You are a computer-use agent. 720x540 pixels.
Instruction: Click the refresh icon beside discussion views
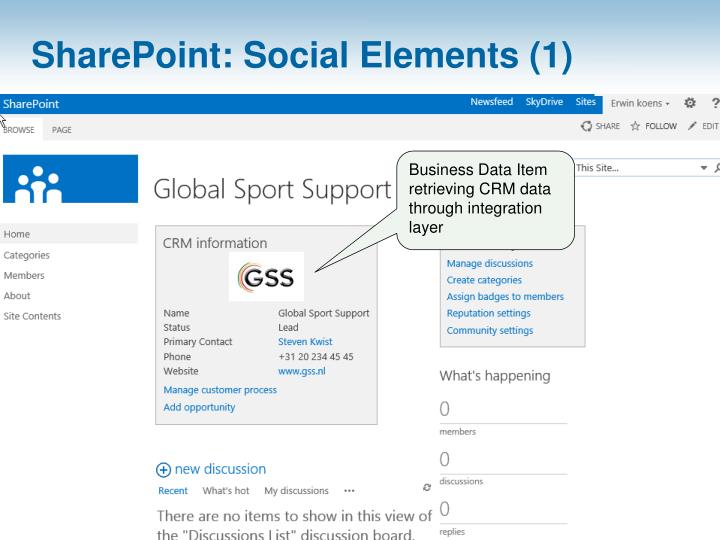427,487
